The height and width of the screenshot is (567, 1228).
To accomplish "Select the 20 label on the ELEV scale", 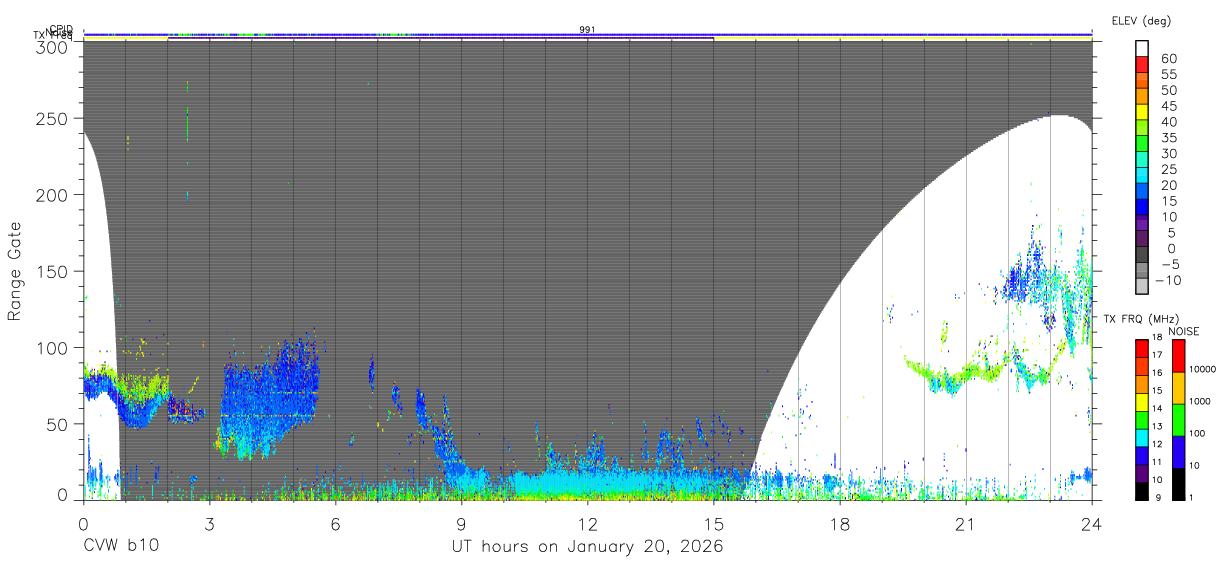I will tap(1168, 185).
